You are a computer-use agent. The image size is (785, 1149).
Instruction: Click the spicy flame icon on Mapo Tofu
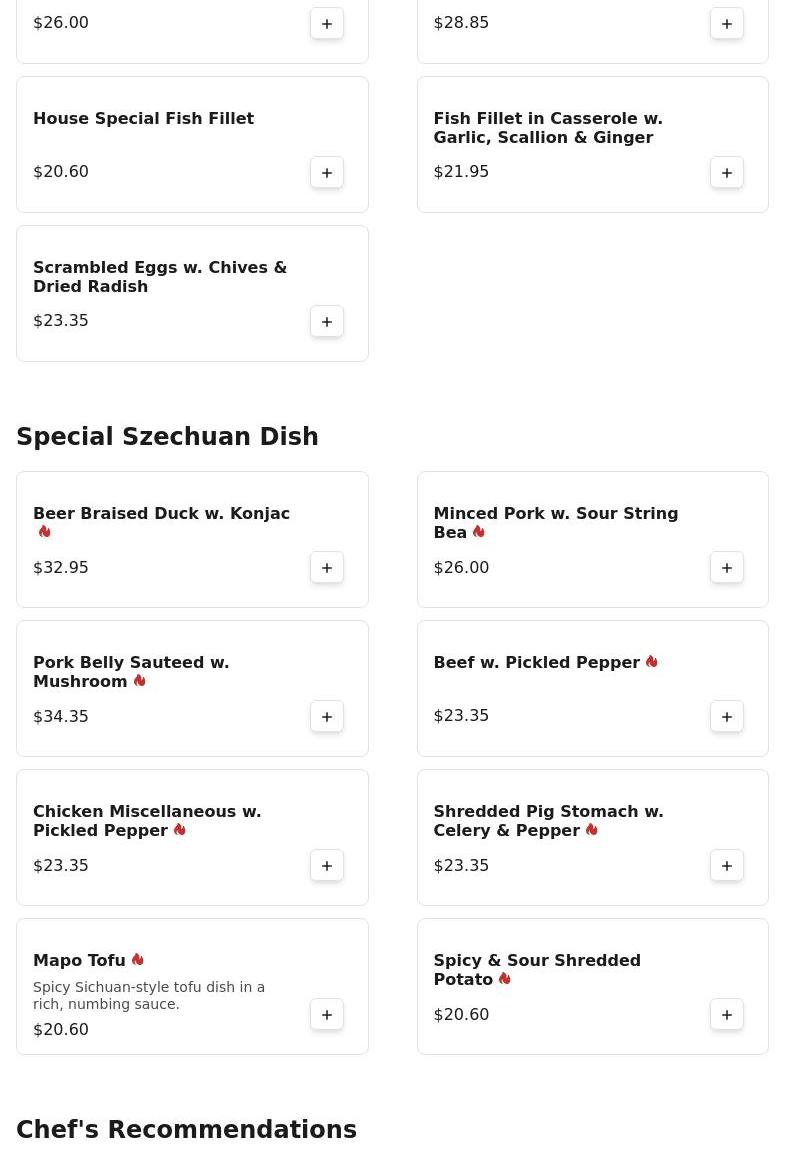[138, 960]
